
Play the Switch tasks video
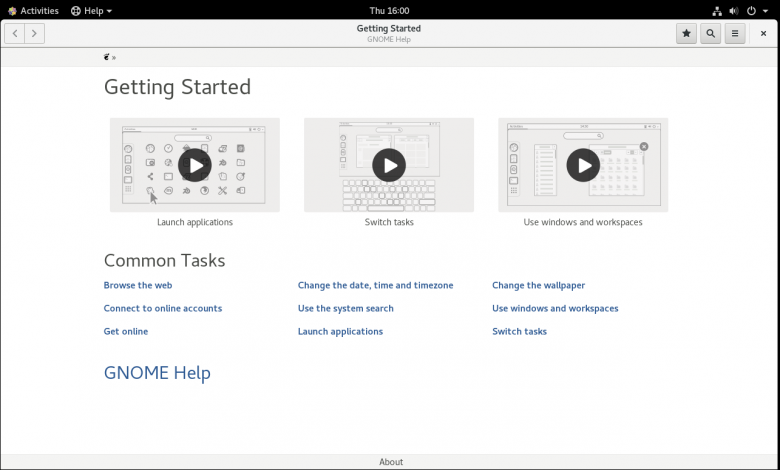pyautogui.click(x=389, y=165)
